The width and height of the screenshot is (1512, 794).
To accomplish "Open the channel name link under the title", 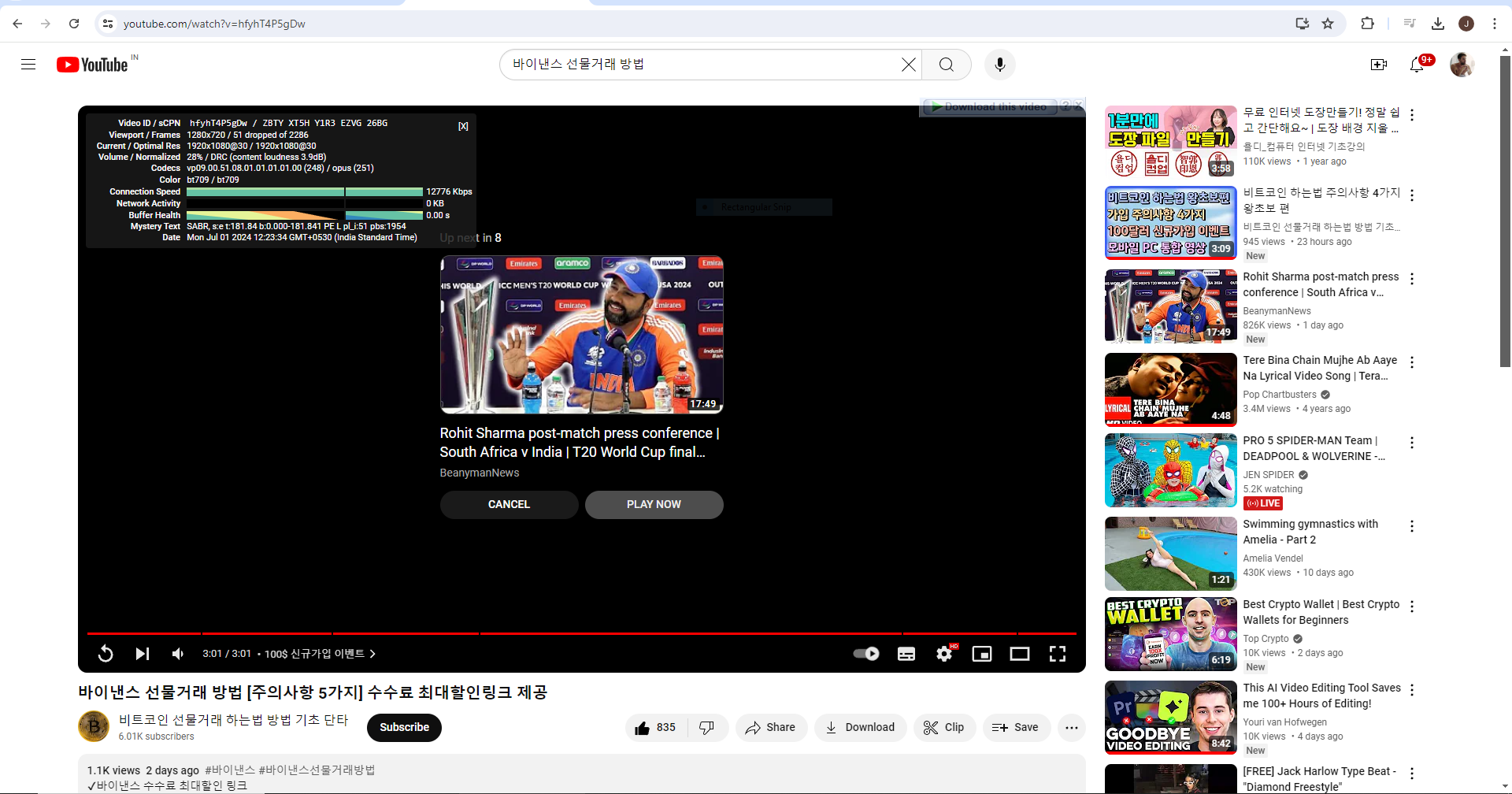I will [233, 720].
